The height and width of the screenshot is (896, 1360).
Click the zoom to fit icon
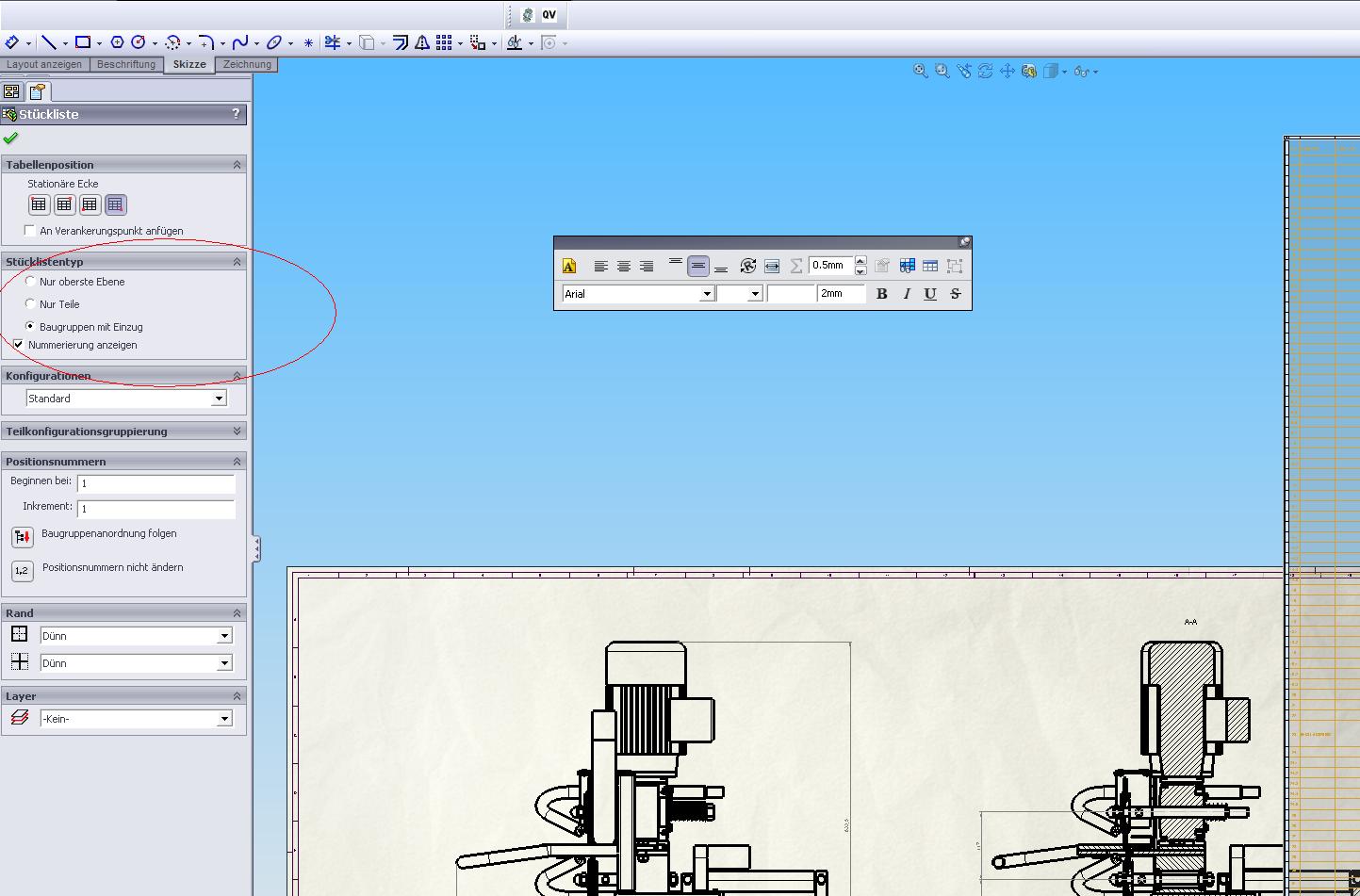coord(921,72)
